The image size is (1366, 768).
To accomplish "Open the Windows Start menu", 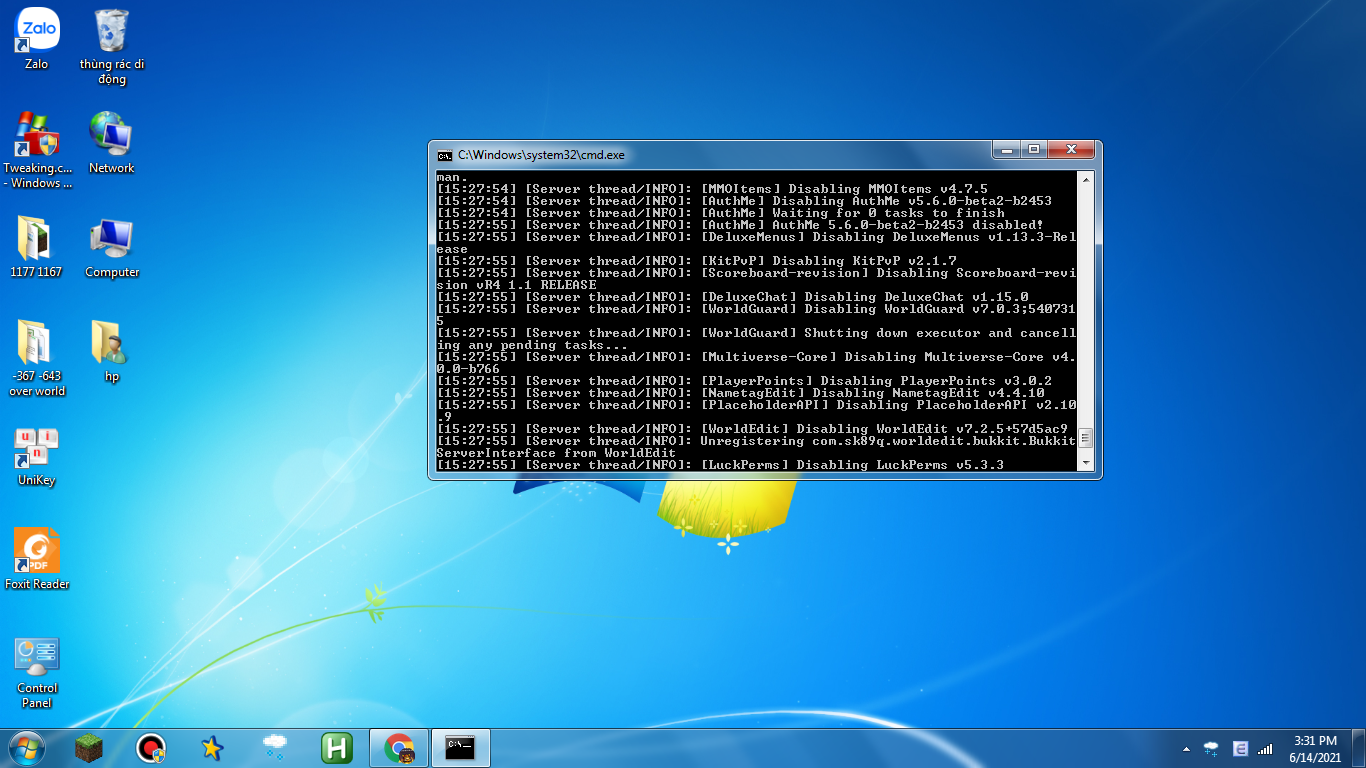I will [26, 748].
